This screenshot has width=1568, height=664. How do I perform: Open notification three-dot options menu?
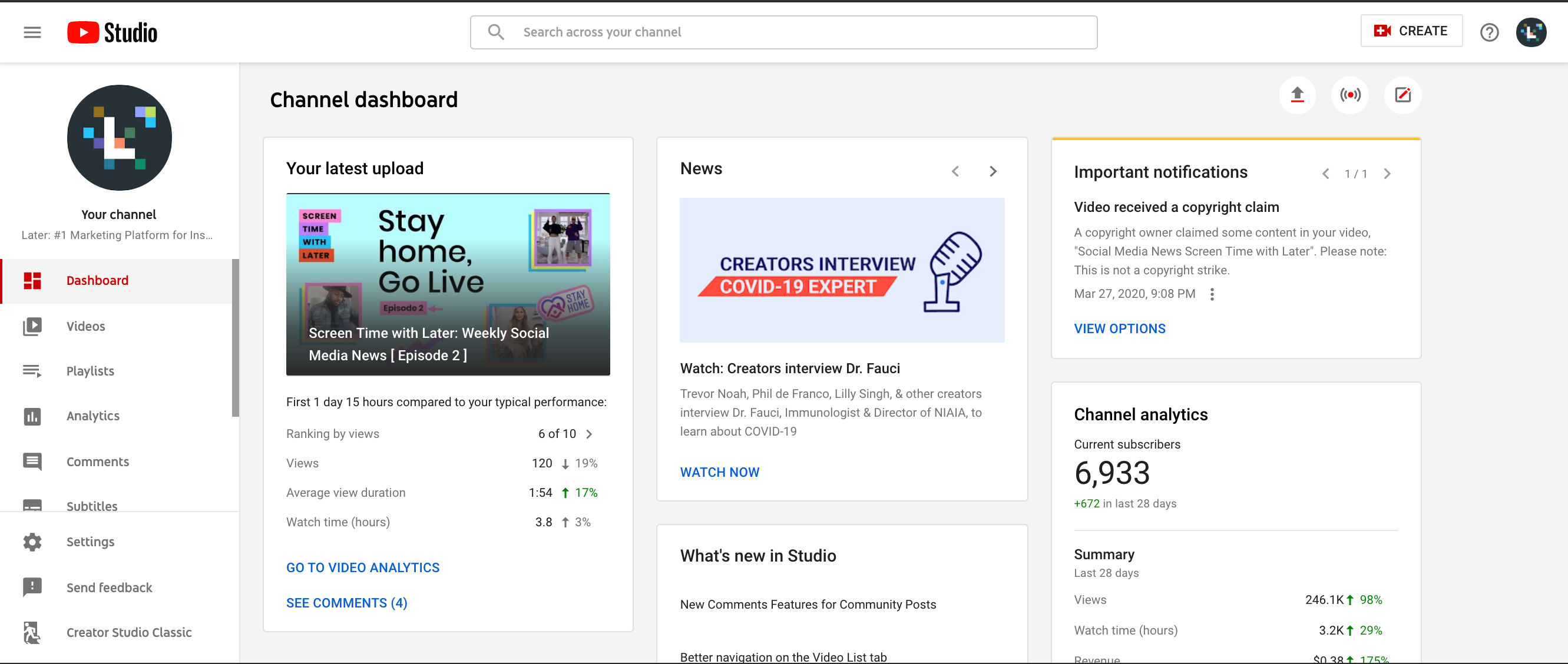[1212, 294]
